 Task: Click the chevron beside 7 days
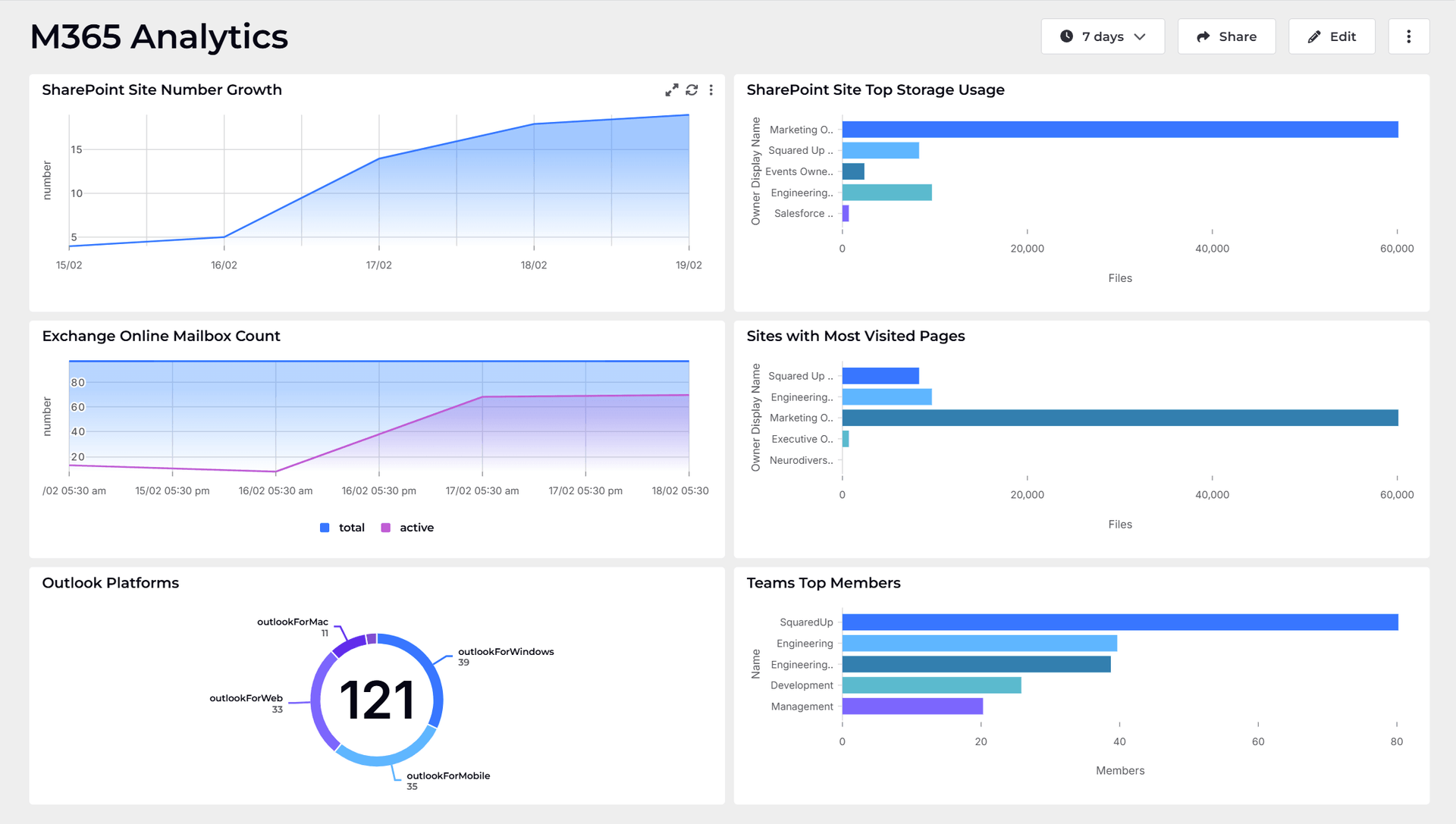(x=1140, y=36)
